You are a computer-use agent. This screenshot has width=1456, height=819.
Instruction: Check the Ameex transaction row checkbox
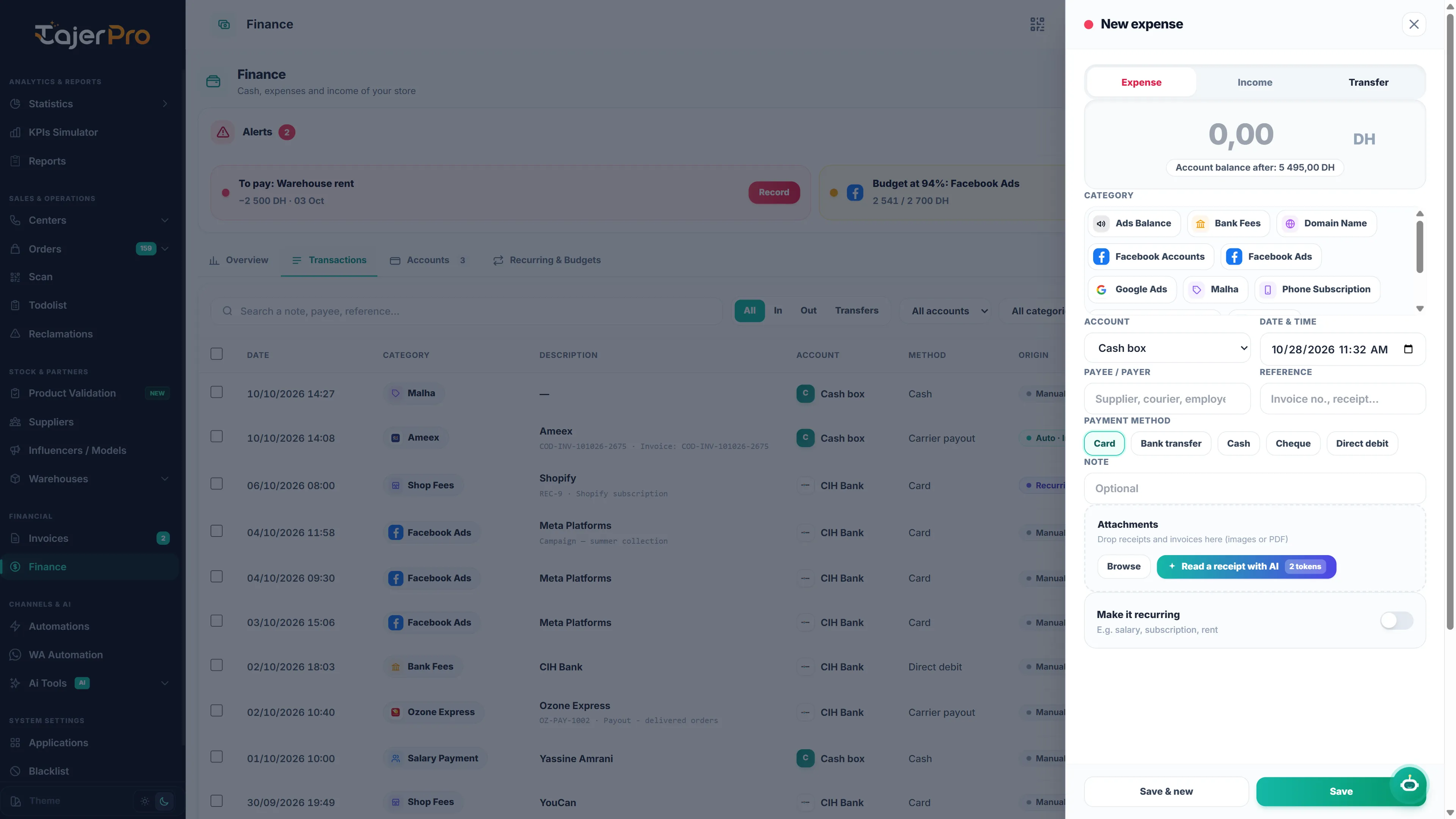point(217,436)
